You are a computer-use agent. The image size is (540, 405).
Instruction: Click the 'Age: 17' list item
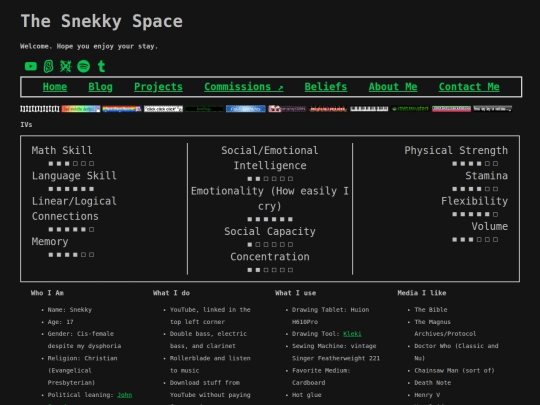pyautogui.click(x=60, y=322)
